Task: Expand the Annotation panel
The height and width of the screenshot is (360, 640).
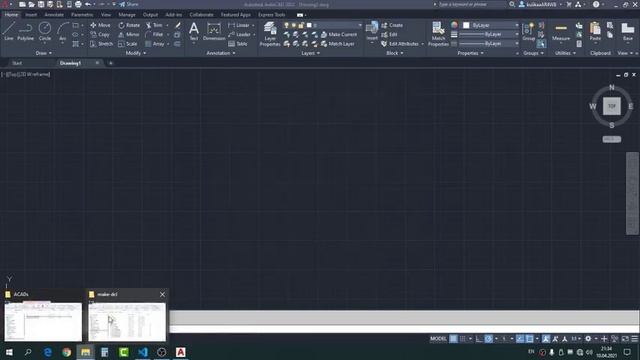Action: (221, 53)
